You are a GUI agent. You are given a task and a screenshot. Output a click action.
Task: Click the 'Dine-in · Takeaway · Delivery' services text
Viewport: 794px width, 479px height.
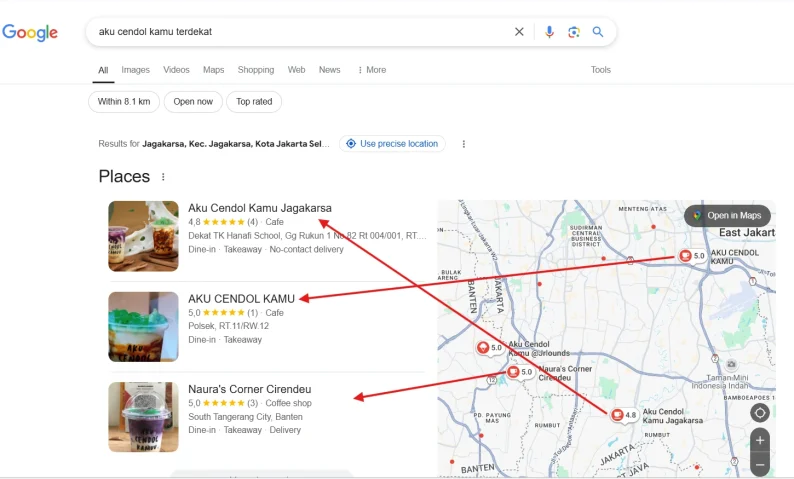(245, 430)
